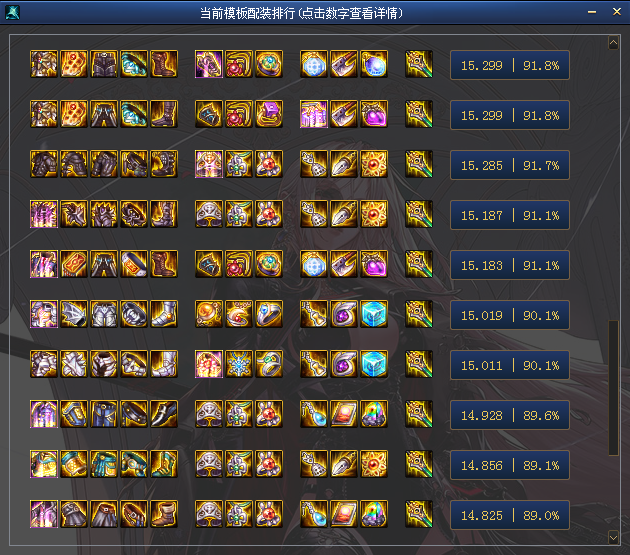Open the 14.825 | 89.0% score details
The image size is (630, 555).
509,515
